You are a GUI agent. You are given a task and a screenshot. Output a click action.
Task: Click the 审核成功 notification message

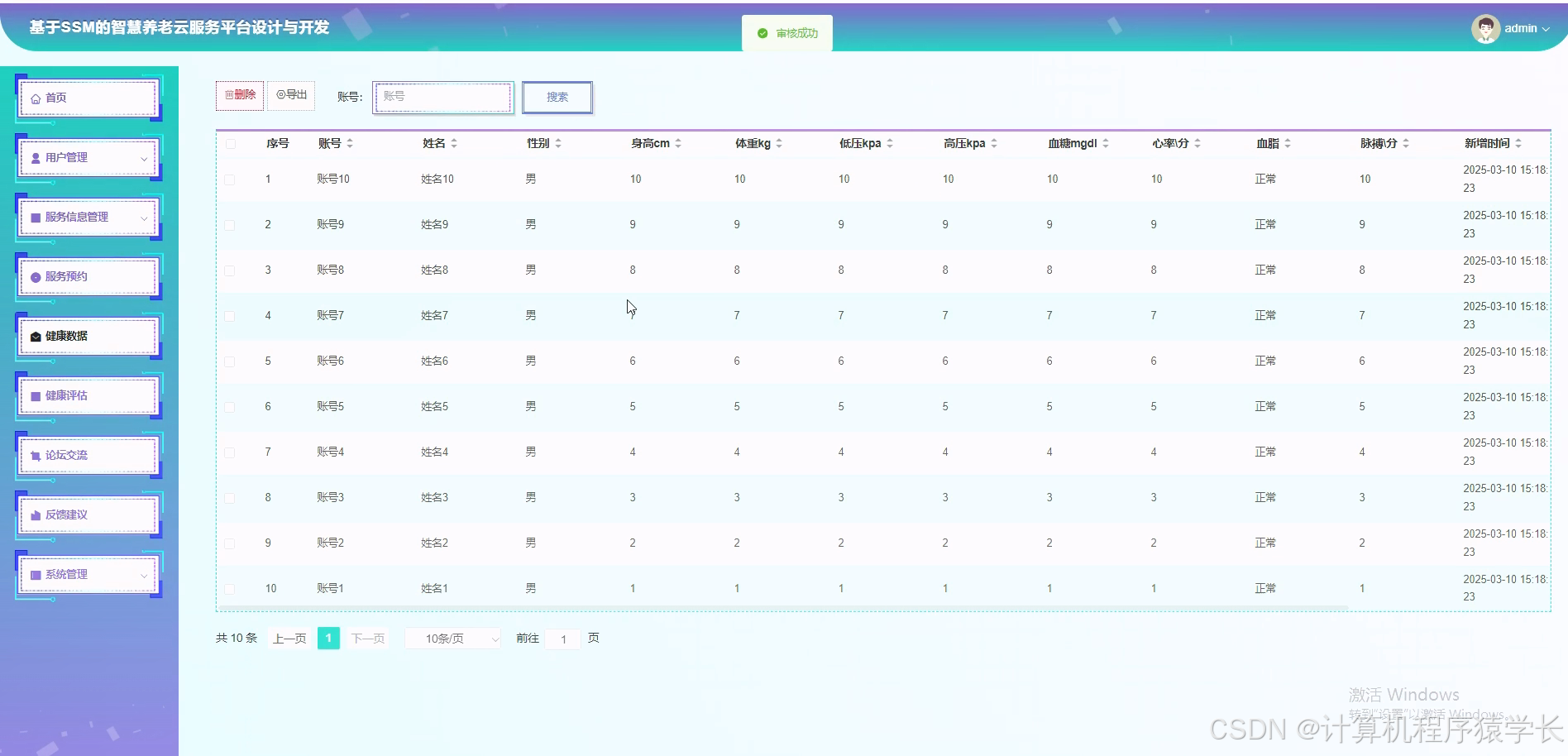(x=787, y=34)
